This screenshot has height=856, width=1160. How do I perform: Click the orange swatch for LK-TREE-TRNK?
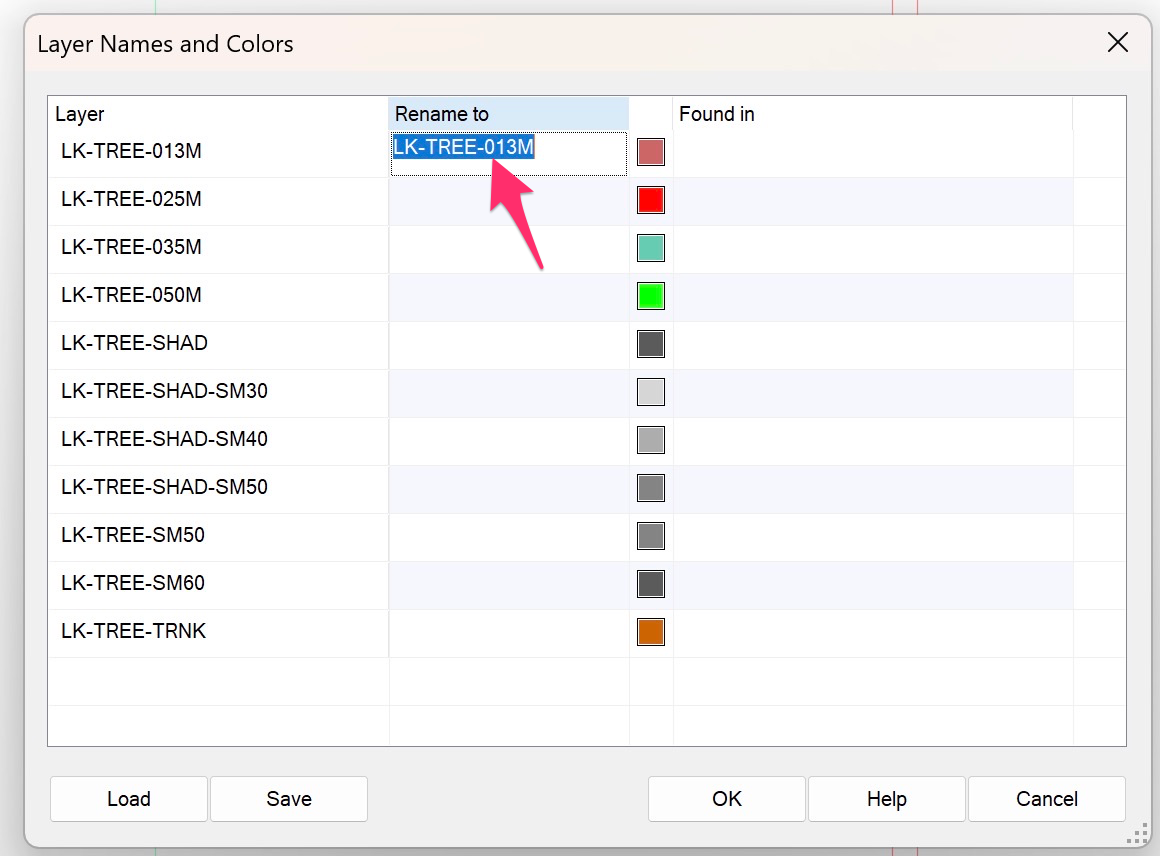click(x=650, y=632)
